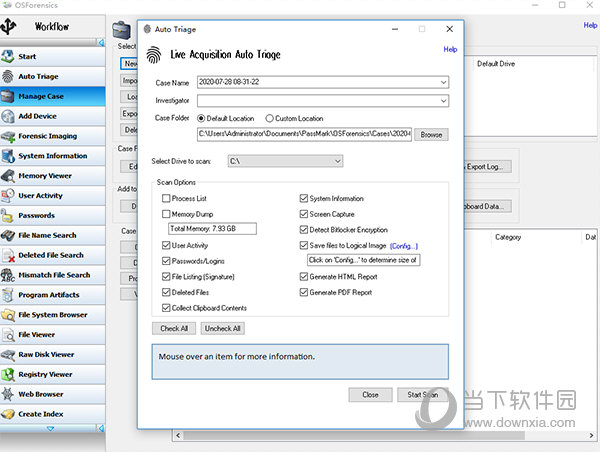Open the File Viewer workflow item

(x=52, y=335)
